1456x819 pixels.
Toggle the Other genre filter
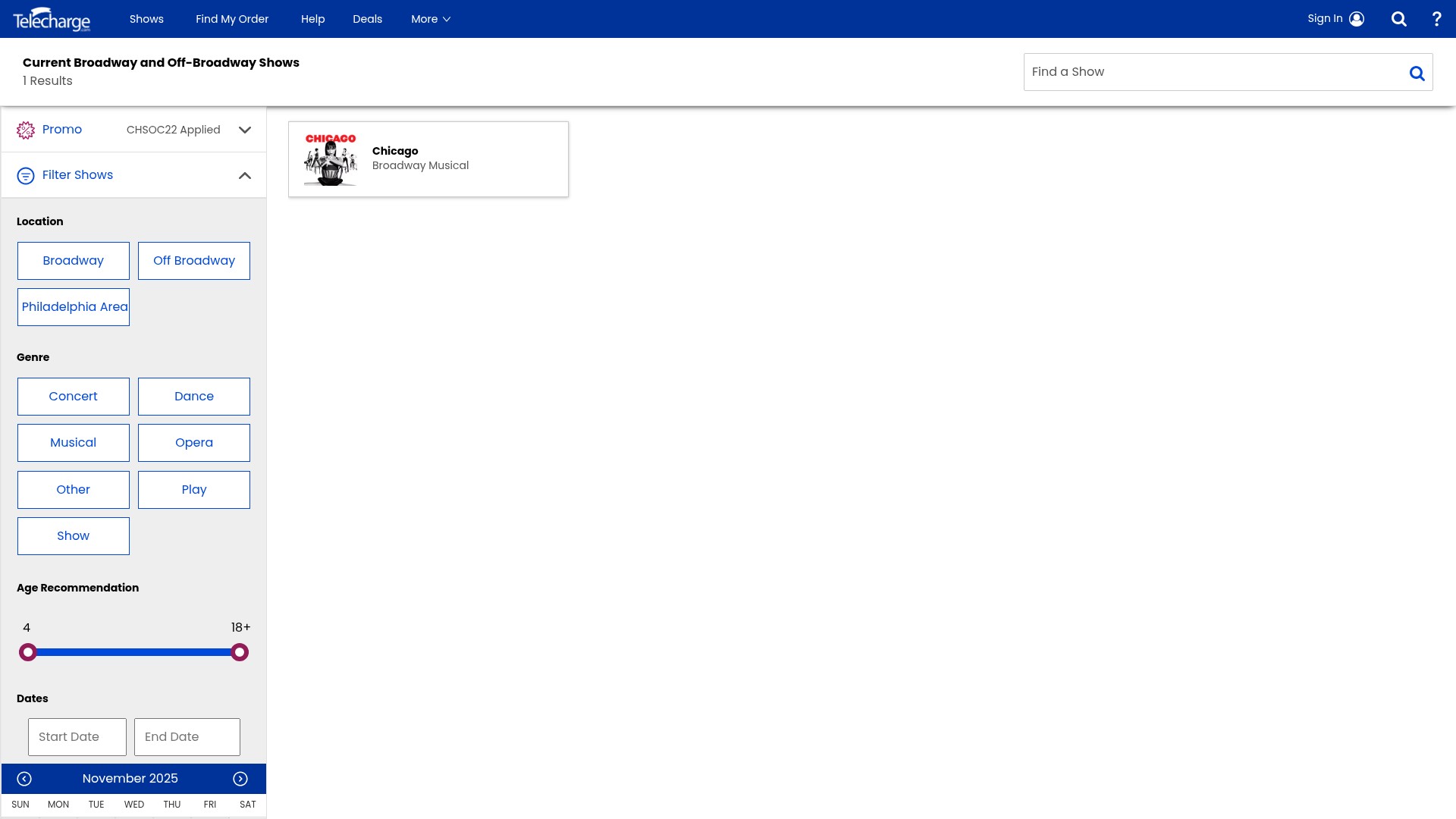[x=74, y=490]
